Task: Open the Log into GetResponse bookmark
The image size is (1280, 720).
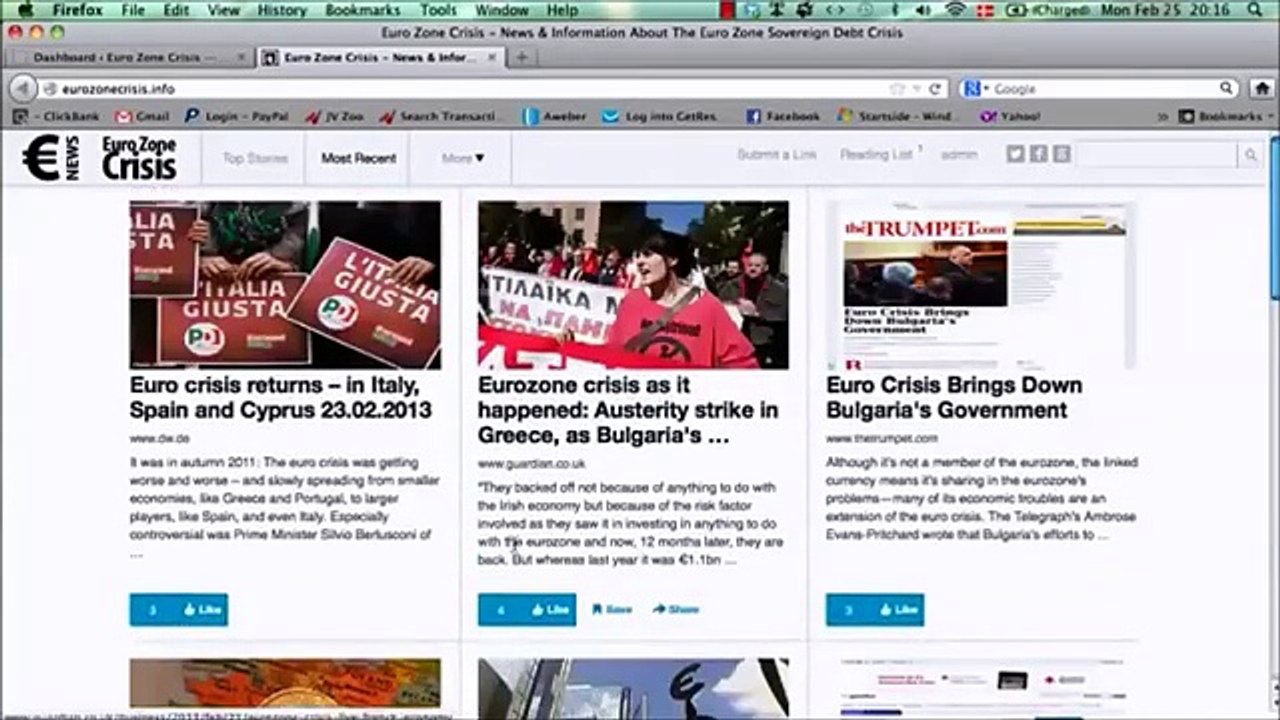Action: click(660, 117)
